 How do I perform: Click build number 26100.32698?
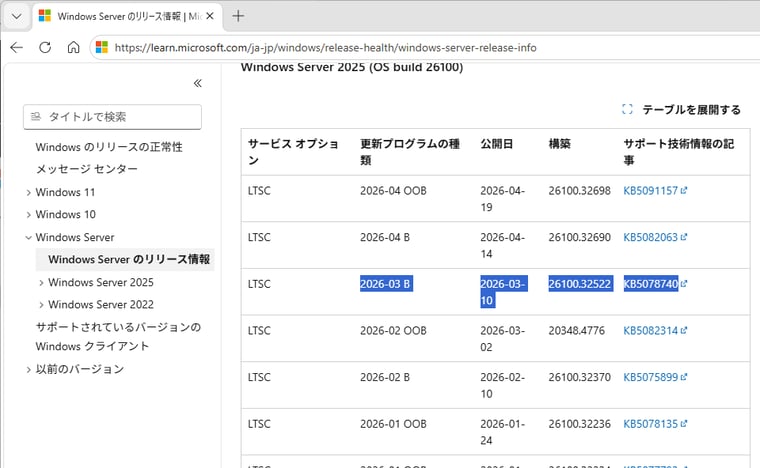coord(579,190)
